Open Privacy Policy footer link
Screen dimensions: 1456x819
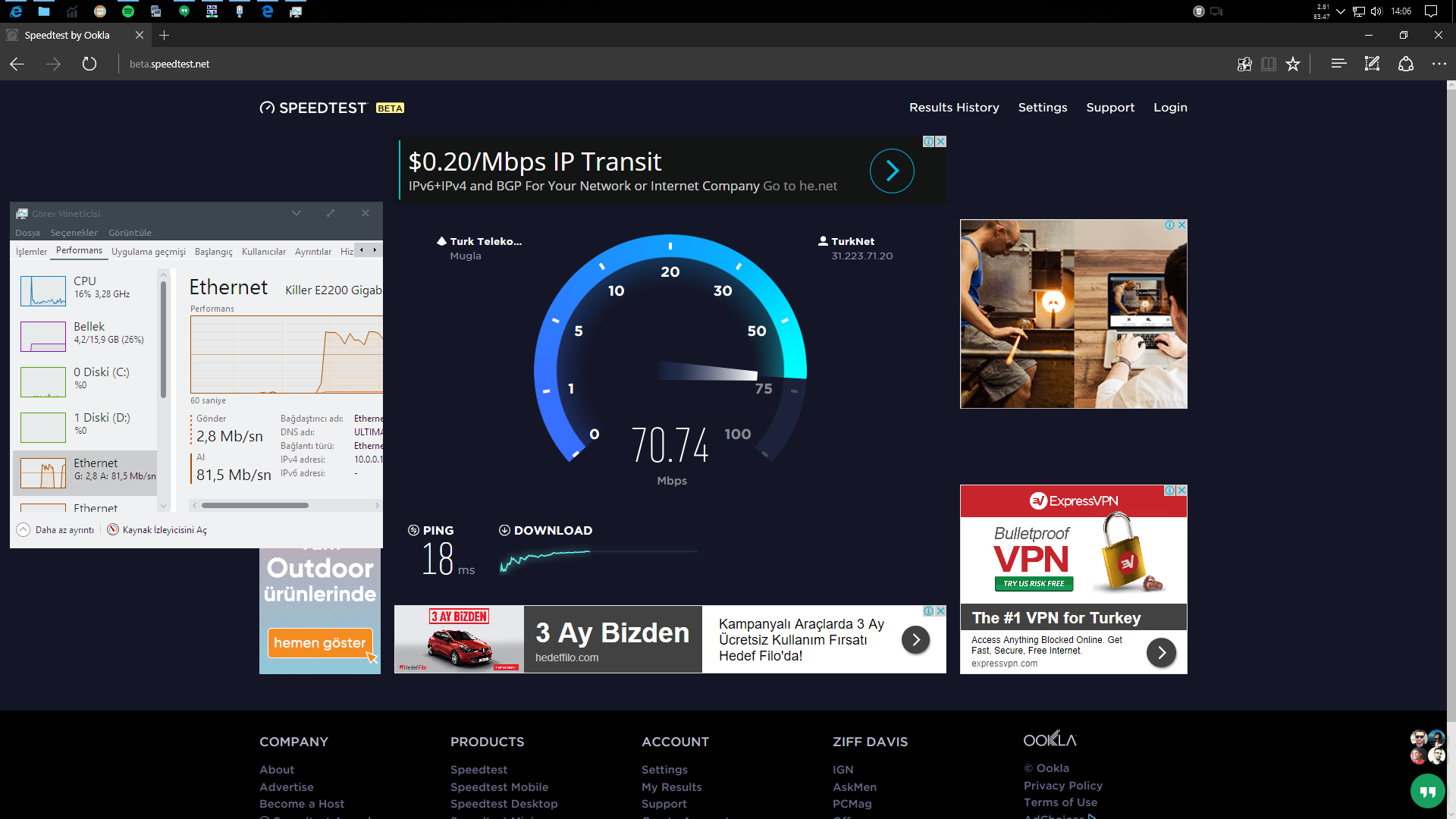point(1062,786)
